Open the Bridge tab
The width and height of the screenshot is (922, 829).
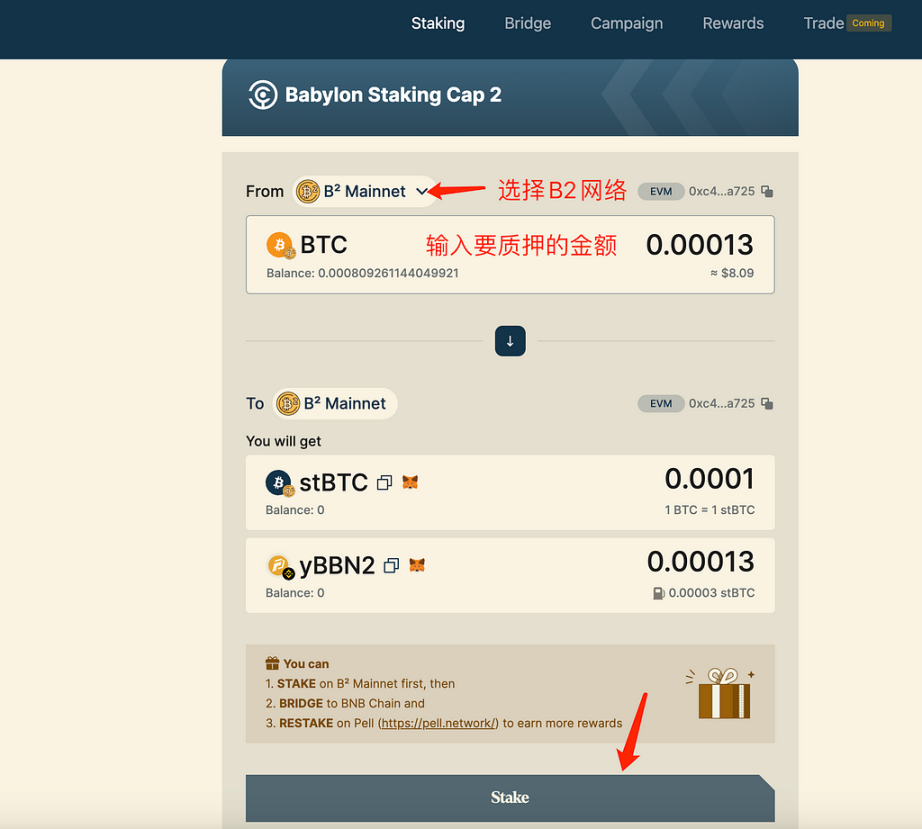[x=527, y=24]
